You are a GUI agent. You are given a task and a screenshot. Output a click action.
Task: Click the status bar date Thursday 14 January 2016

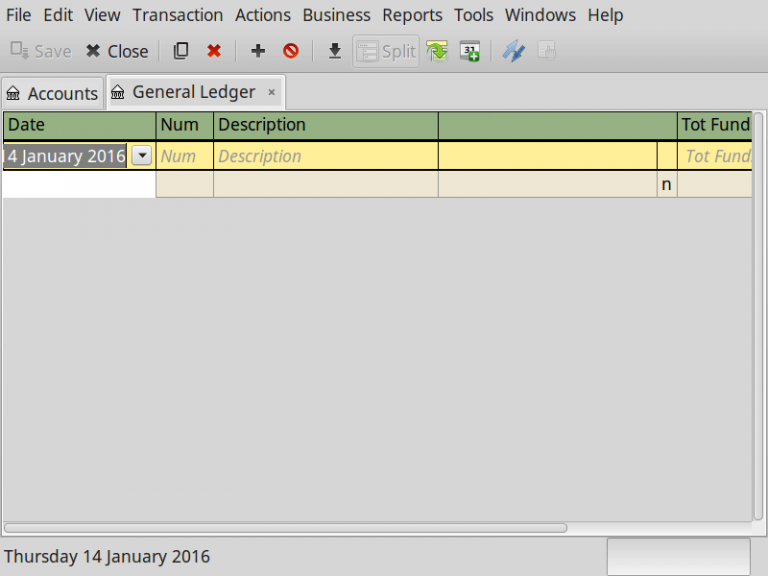tap(107, 556)
